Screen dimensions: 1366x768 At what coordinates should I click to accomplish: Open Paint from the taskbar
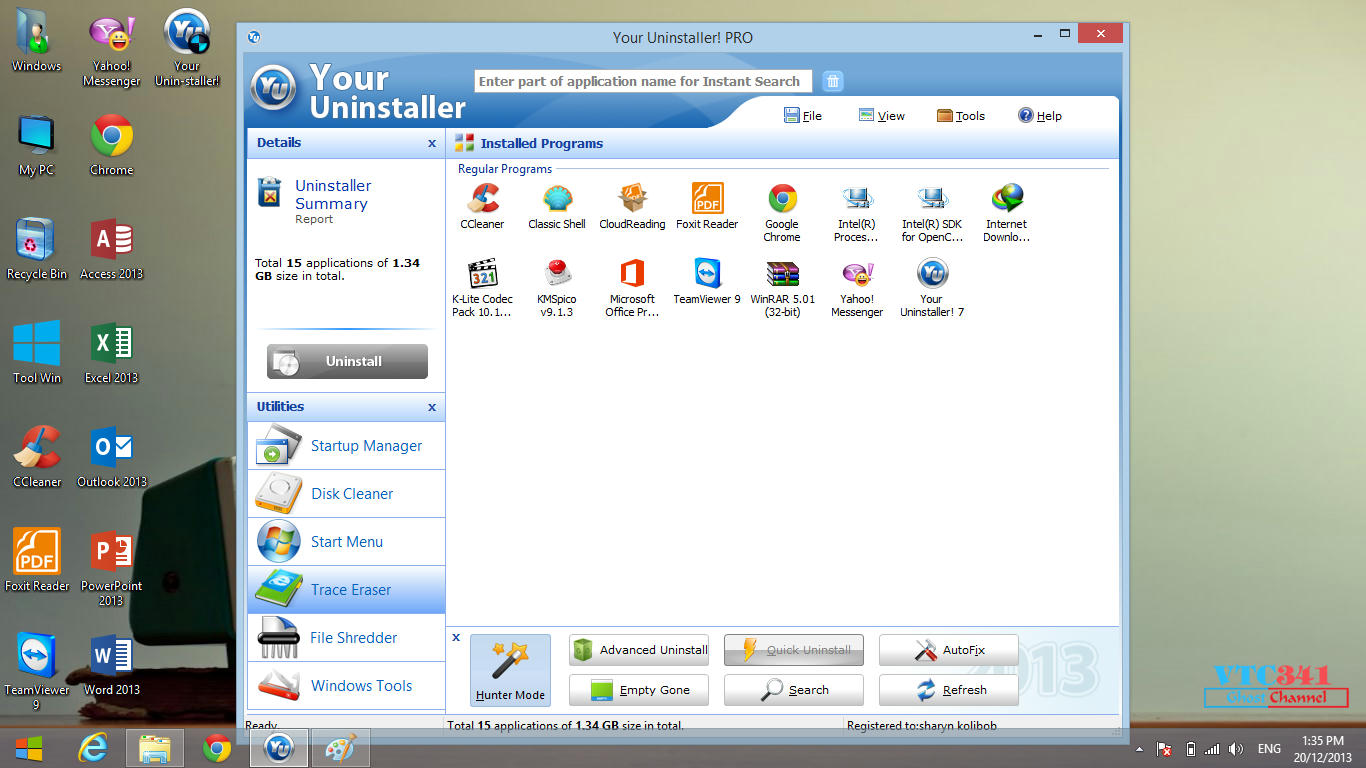[x=341, y=748]
